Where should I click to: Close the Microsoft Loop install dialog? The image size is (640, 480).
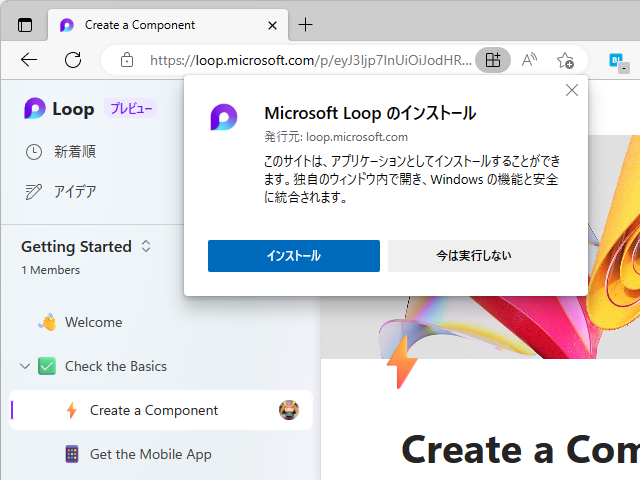572,90
